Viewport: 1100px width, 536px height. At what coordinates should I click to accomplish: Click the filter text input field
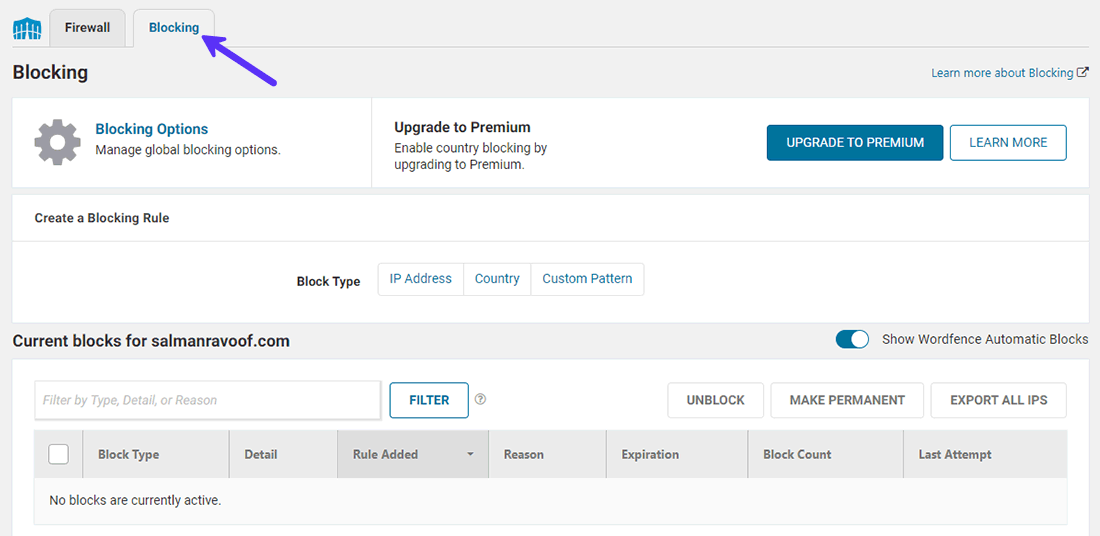coord(207,400)
